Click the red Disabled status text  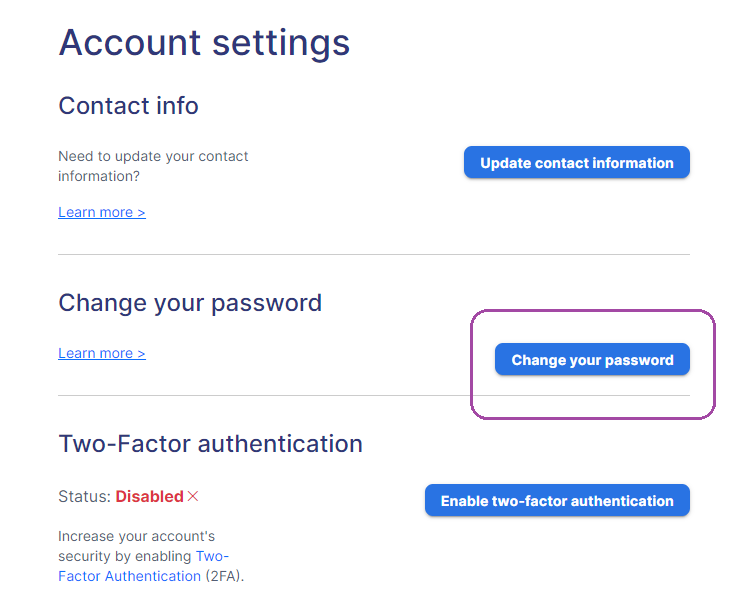pos(149,496)
